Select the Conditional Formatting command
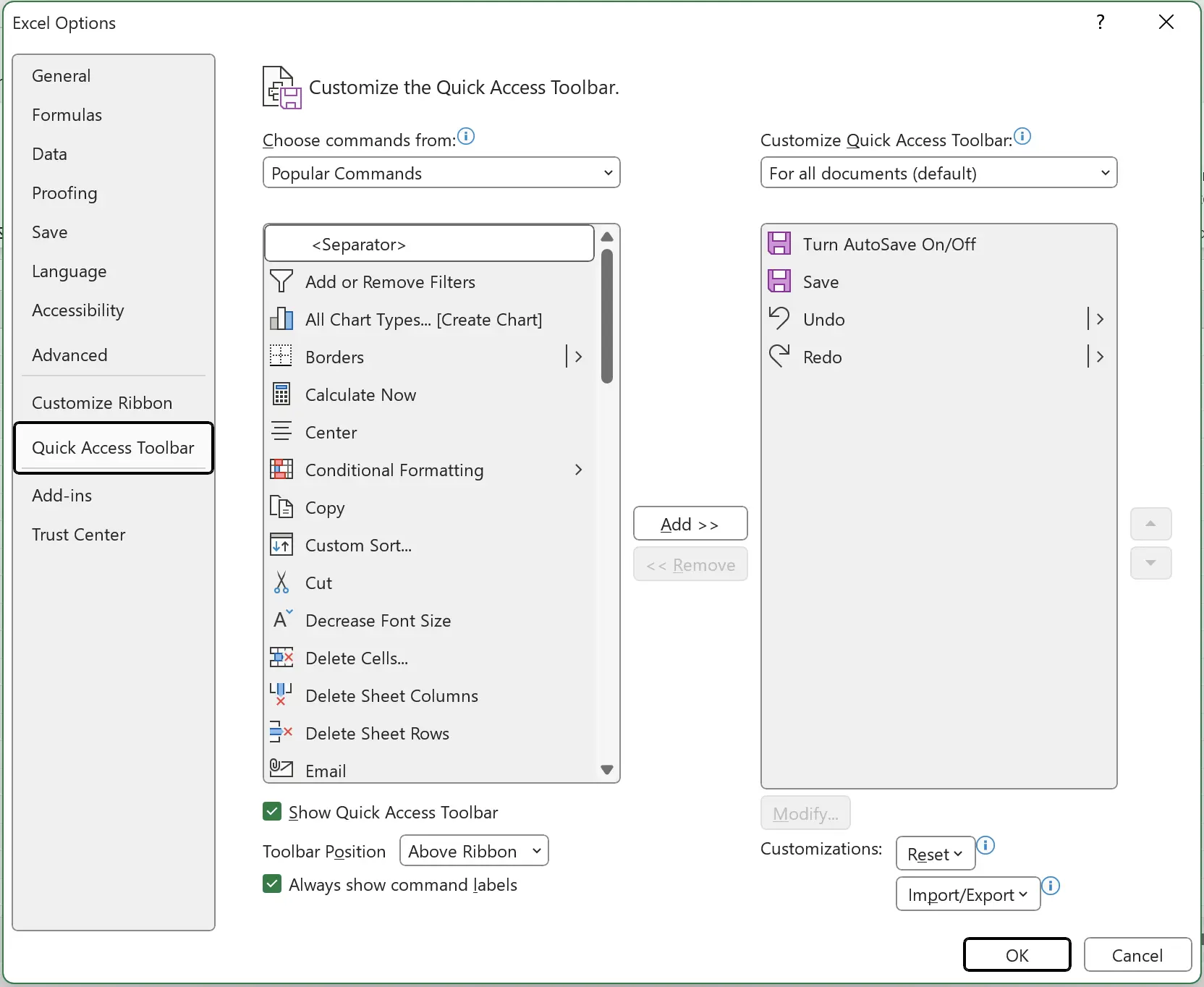This screenshot has width=1204, height=987. [396, 470]
